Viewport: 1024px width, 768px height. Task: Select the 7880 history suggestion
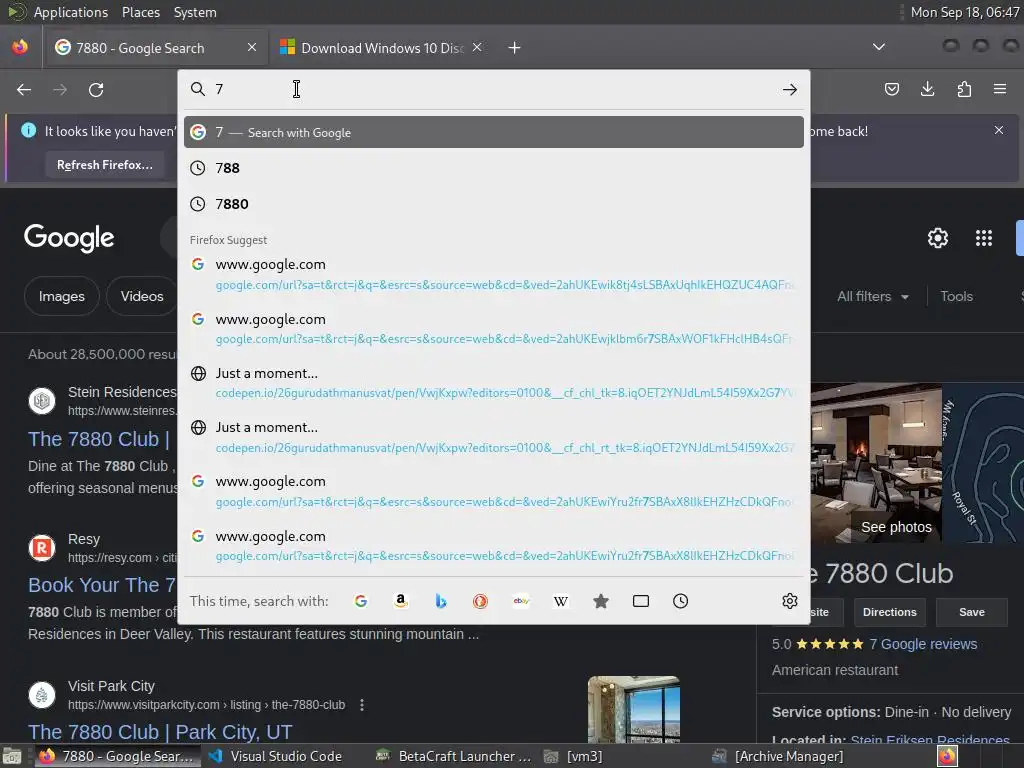494,204
